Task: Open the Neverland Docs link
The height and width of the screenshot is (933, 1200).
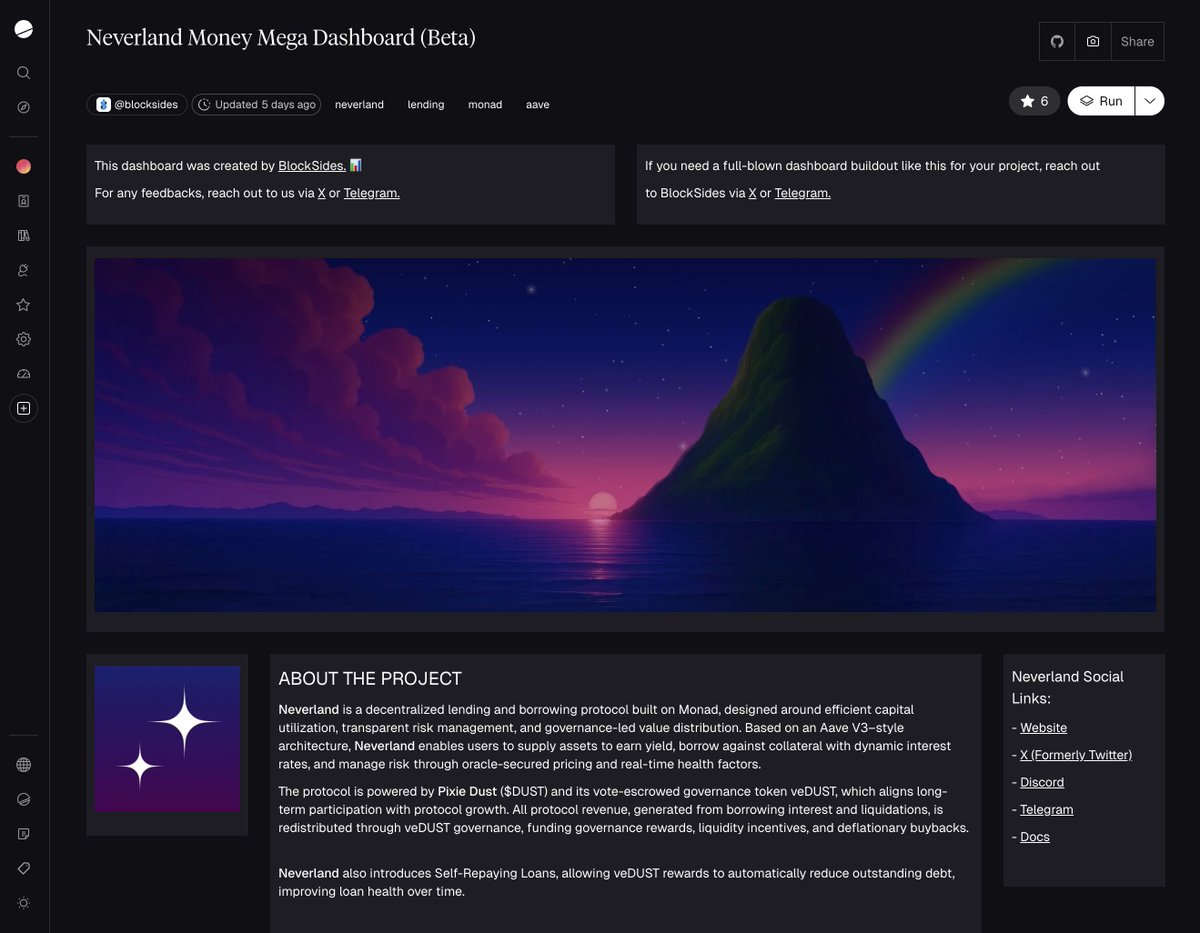Action: click(1035, 836)
